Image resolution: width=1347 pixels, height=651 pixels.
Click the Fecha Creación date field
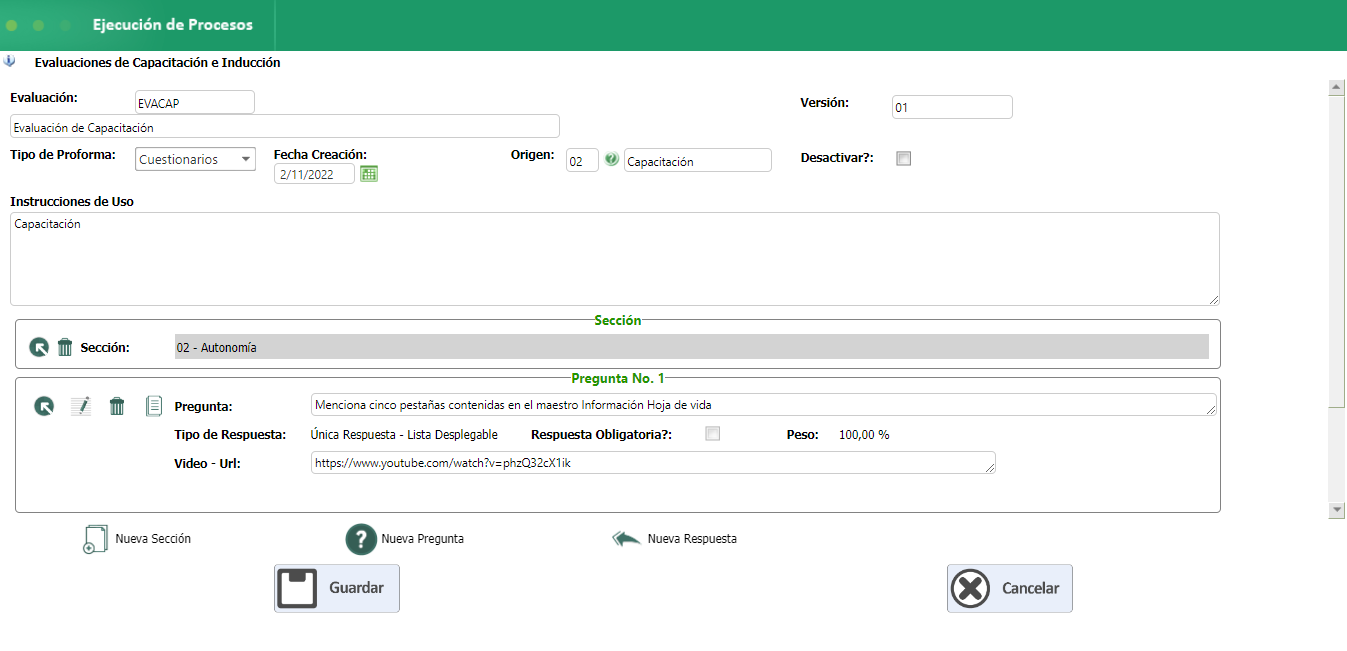pyautogui.click(x=314, y=174)
